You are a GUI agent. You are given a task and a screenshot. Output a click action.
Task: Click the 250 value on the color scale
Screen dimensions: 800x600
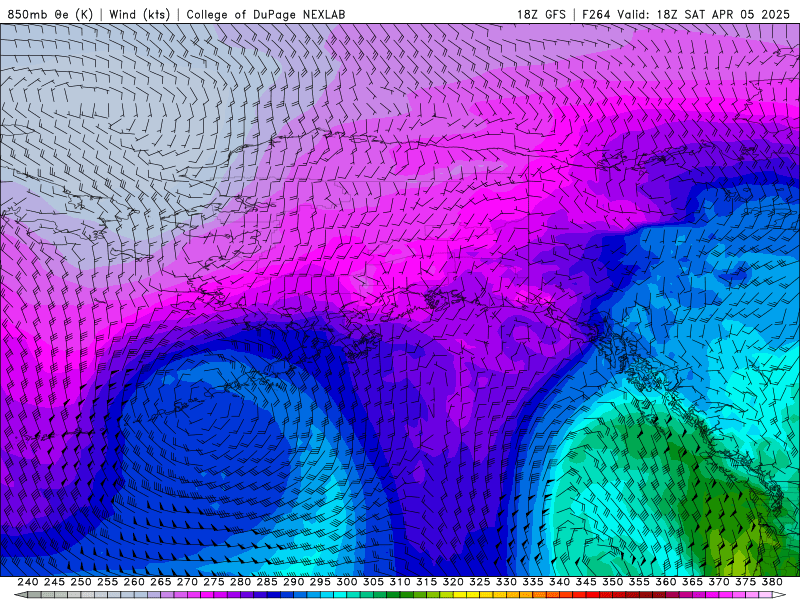pyautogui.click(x=81, y=582)
